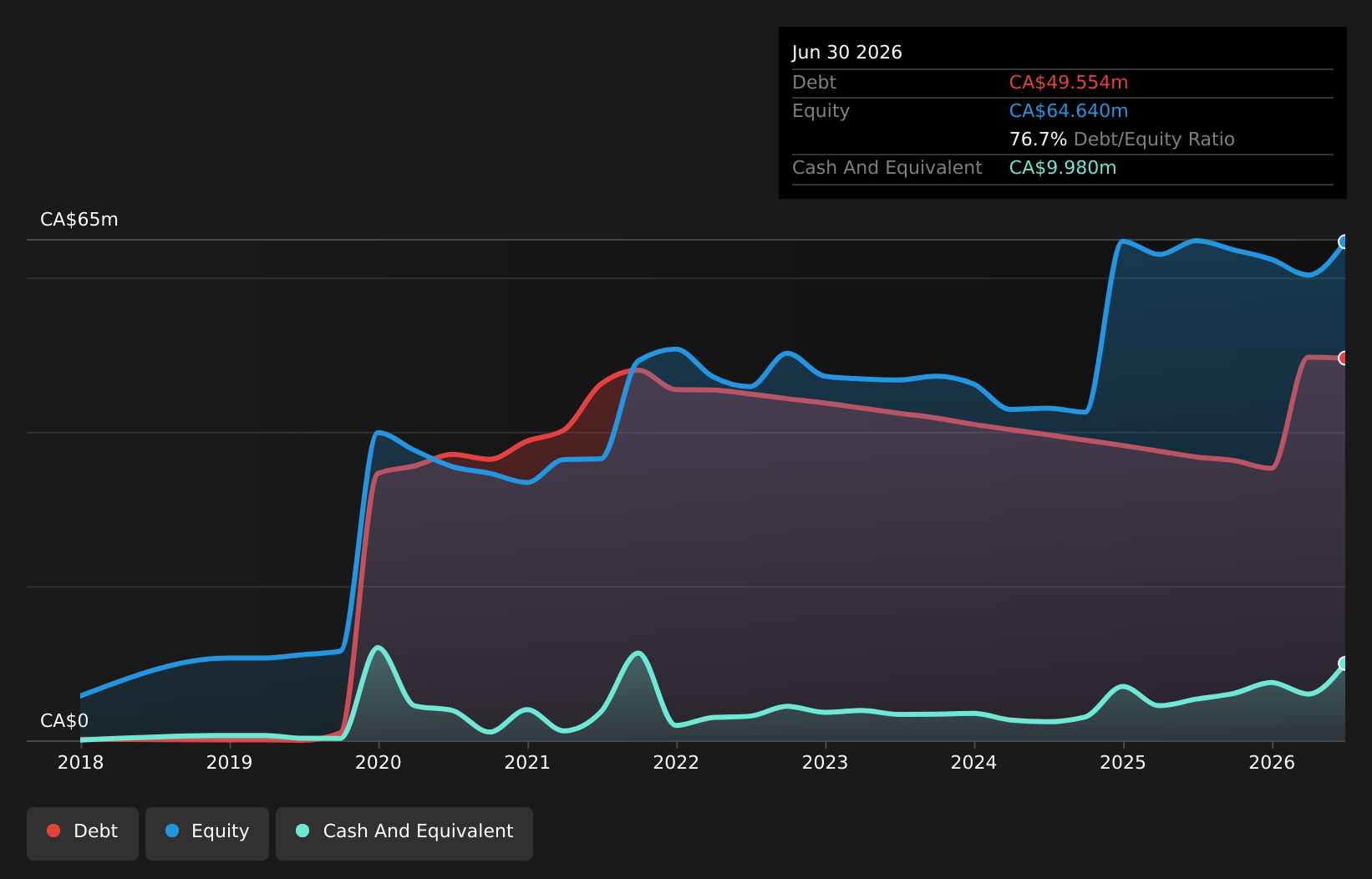Click the Jun 30 2026 tooltip date

[847, 53]
